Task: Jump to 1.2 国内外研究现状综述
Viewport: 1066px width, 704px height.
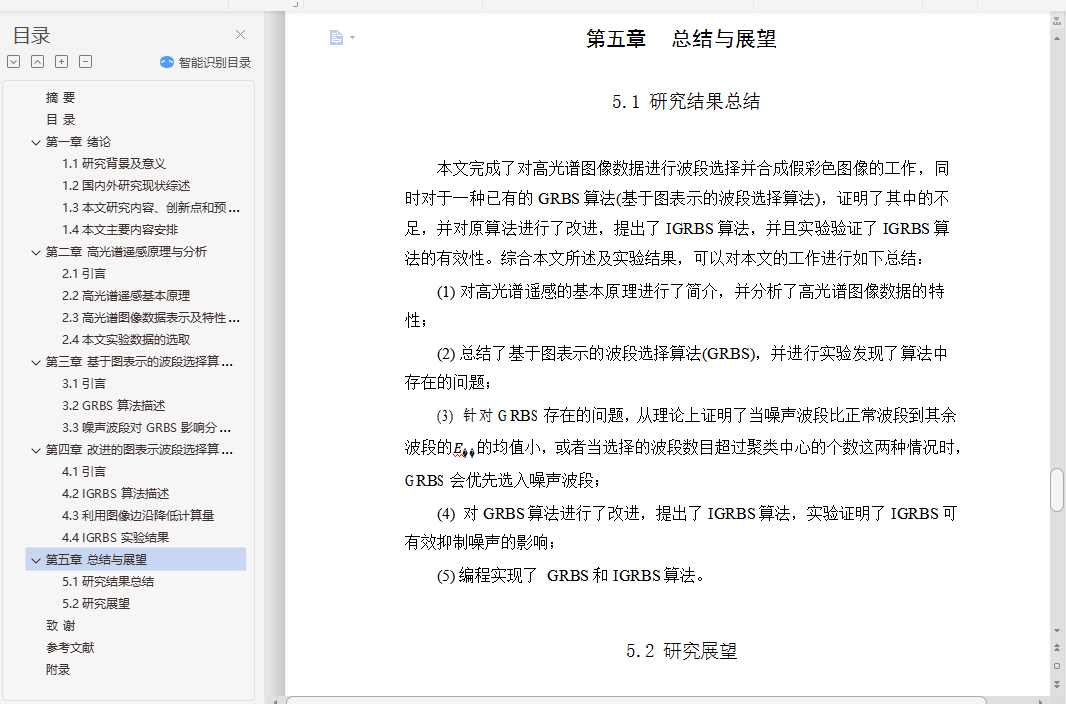Action: pos(126,186)
